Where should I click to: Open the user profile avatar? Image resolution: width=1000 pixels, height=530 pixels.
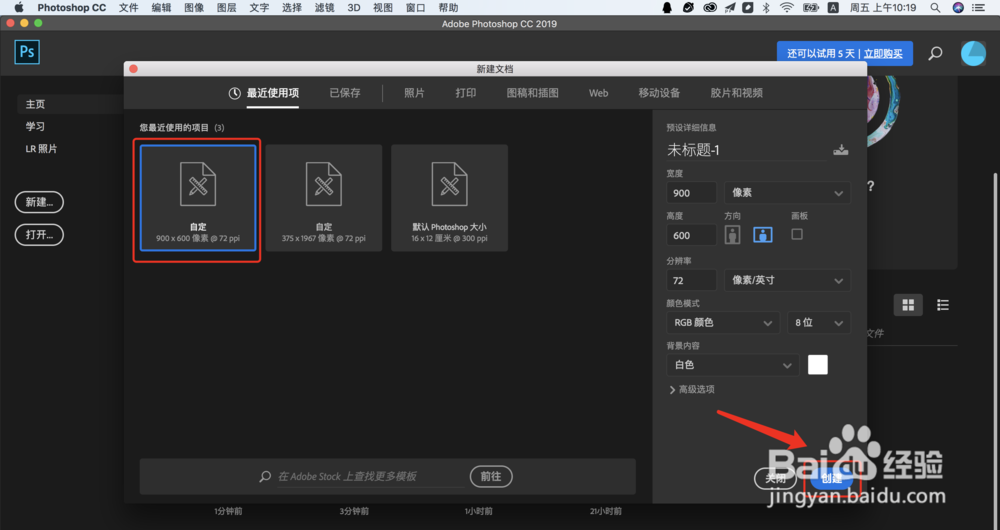coord(973,54)
